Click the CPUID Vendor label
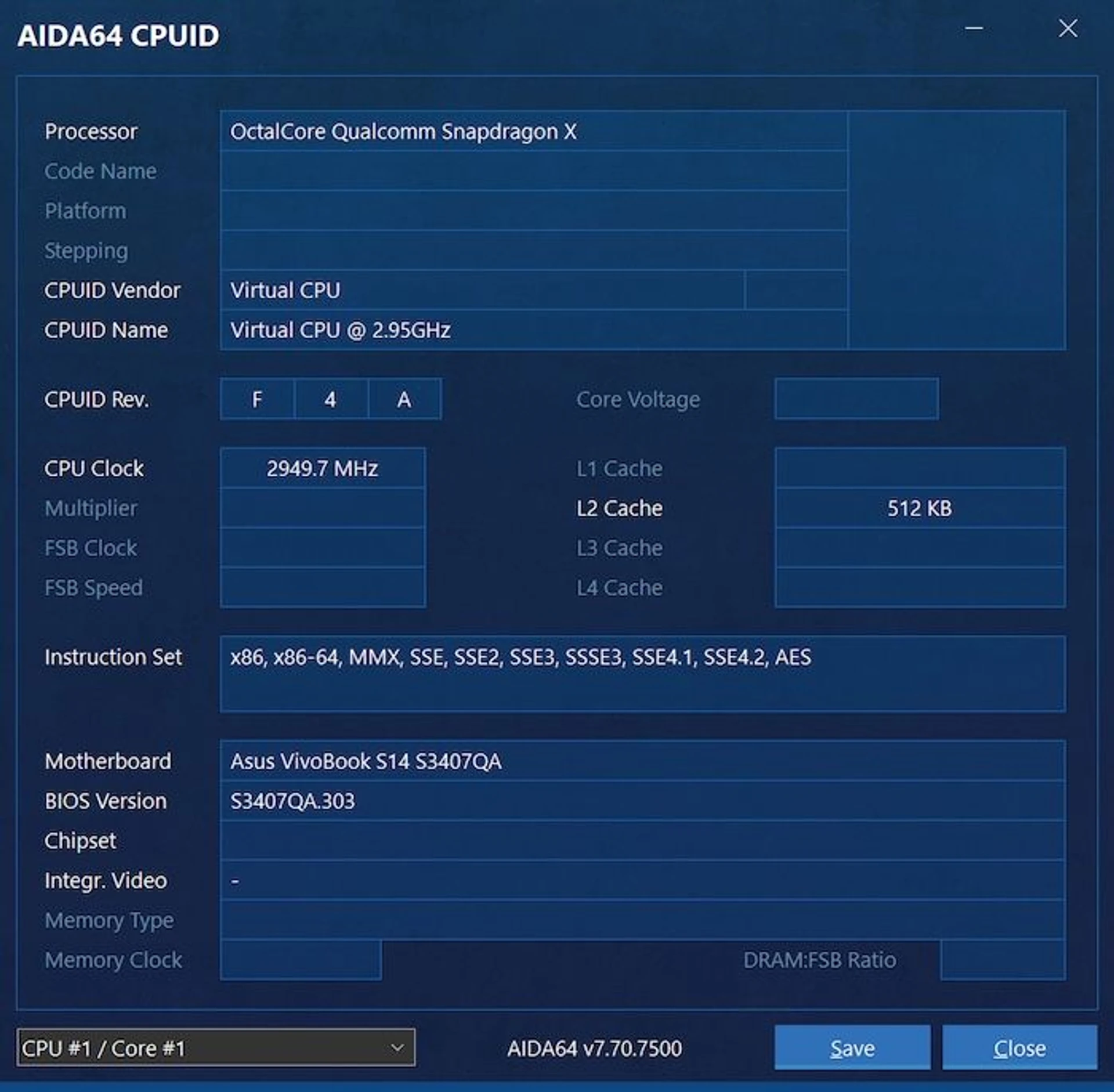The width and height of the screenshot is (1114, 1092). pyautogui.click(x=113, y=290)
